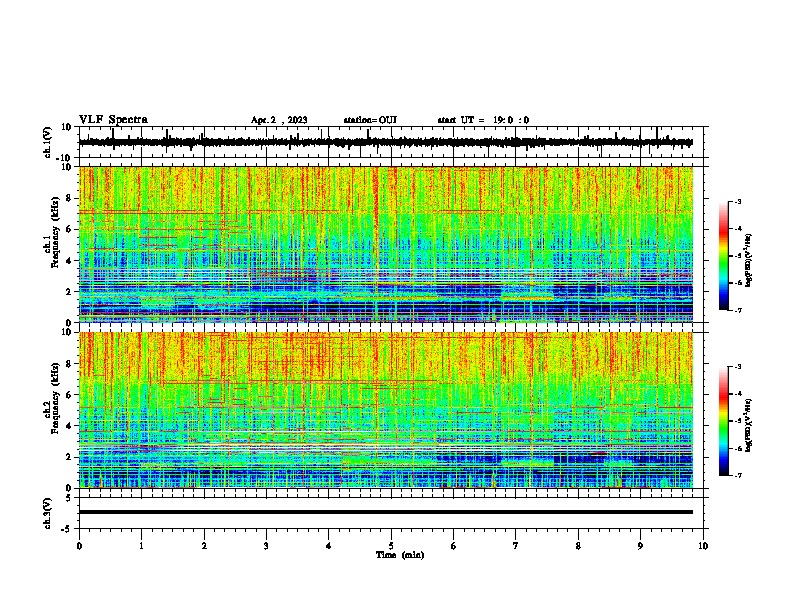This screenshot has width=792, height=612.
Task: Click the 8 kHz tick on ch.1 frequency axis
Action: coord(69,198)
